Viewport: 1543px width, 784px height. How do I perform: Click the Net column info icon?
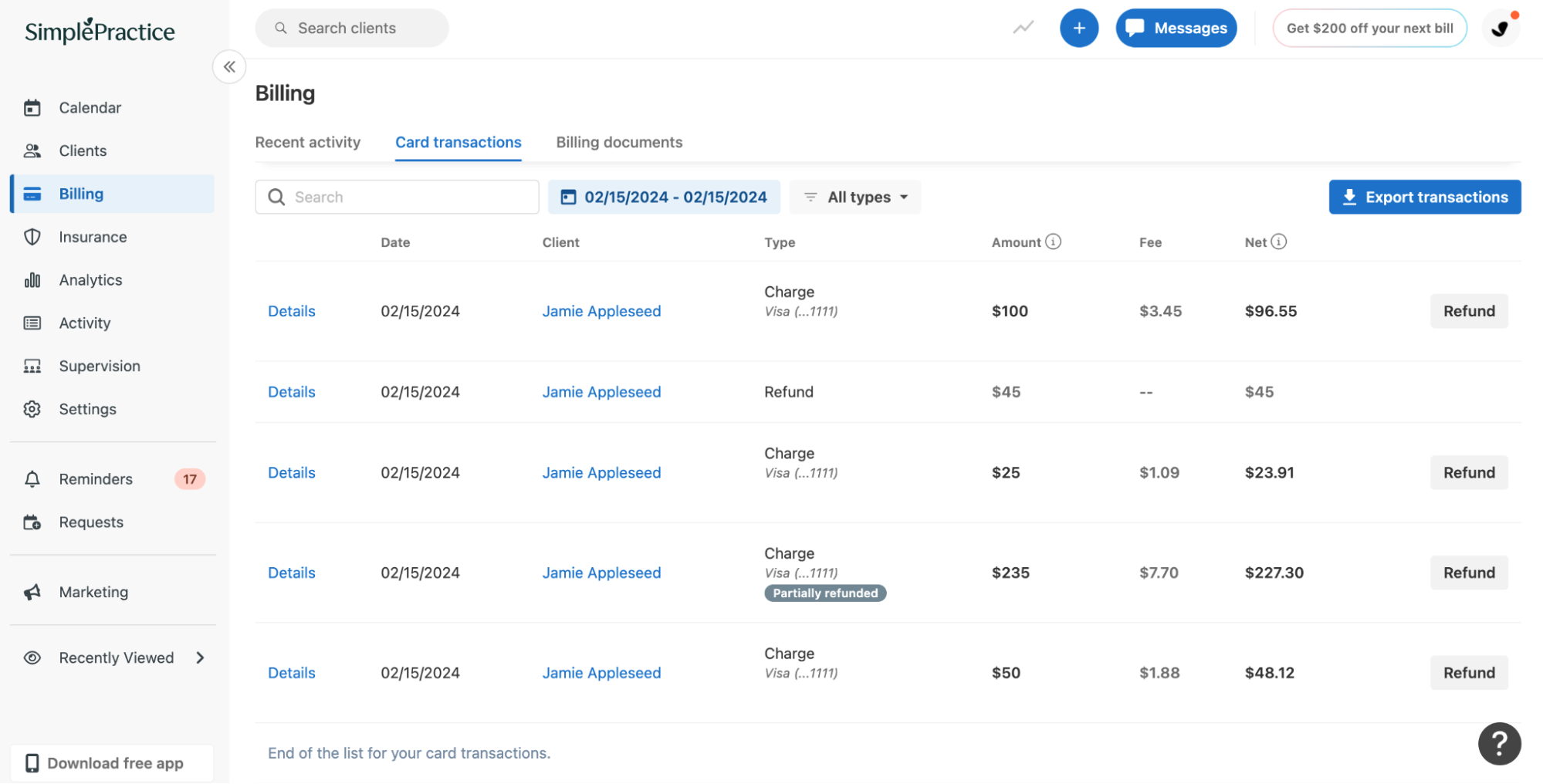1279,242
